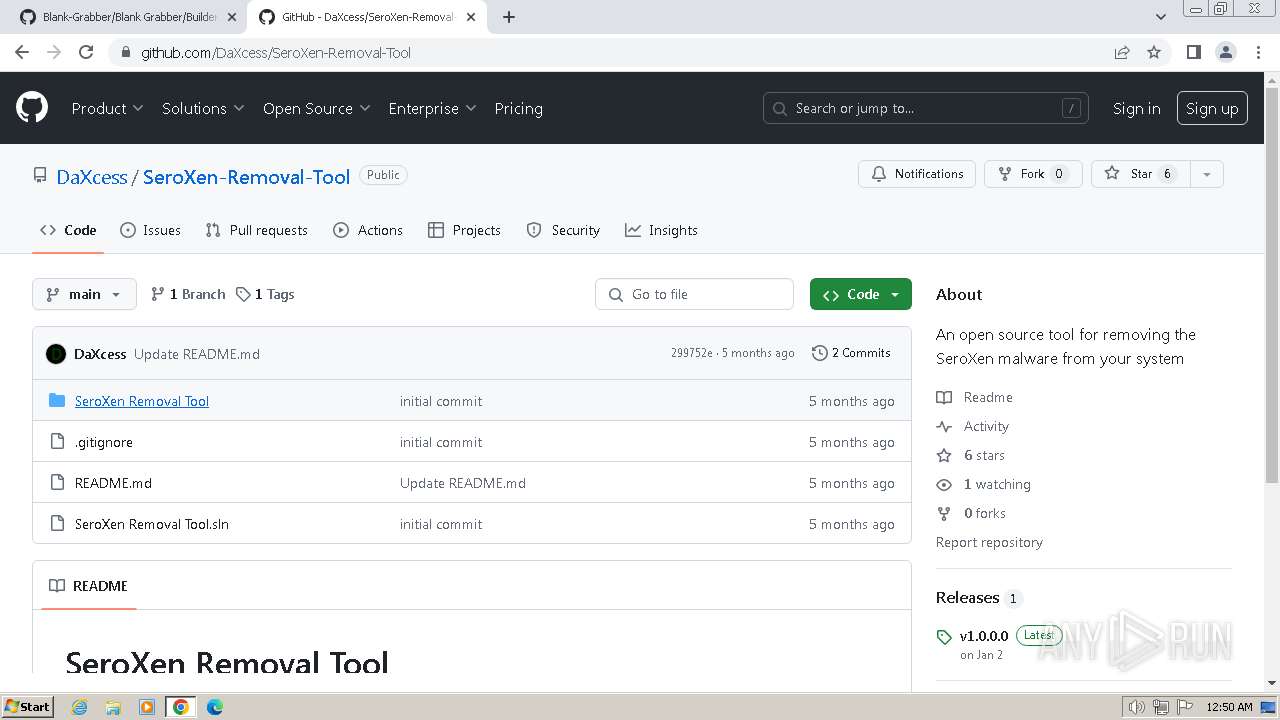Open the Chrome tab search chevron

(1160, 17)
